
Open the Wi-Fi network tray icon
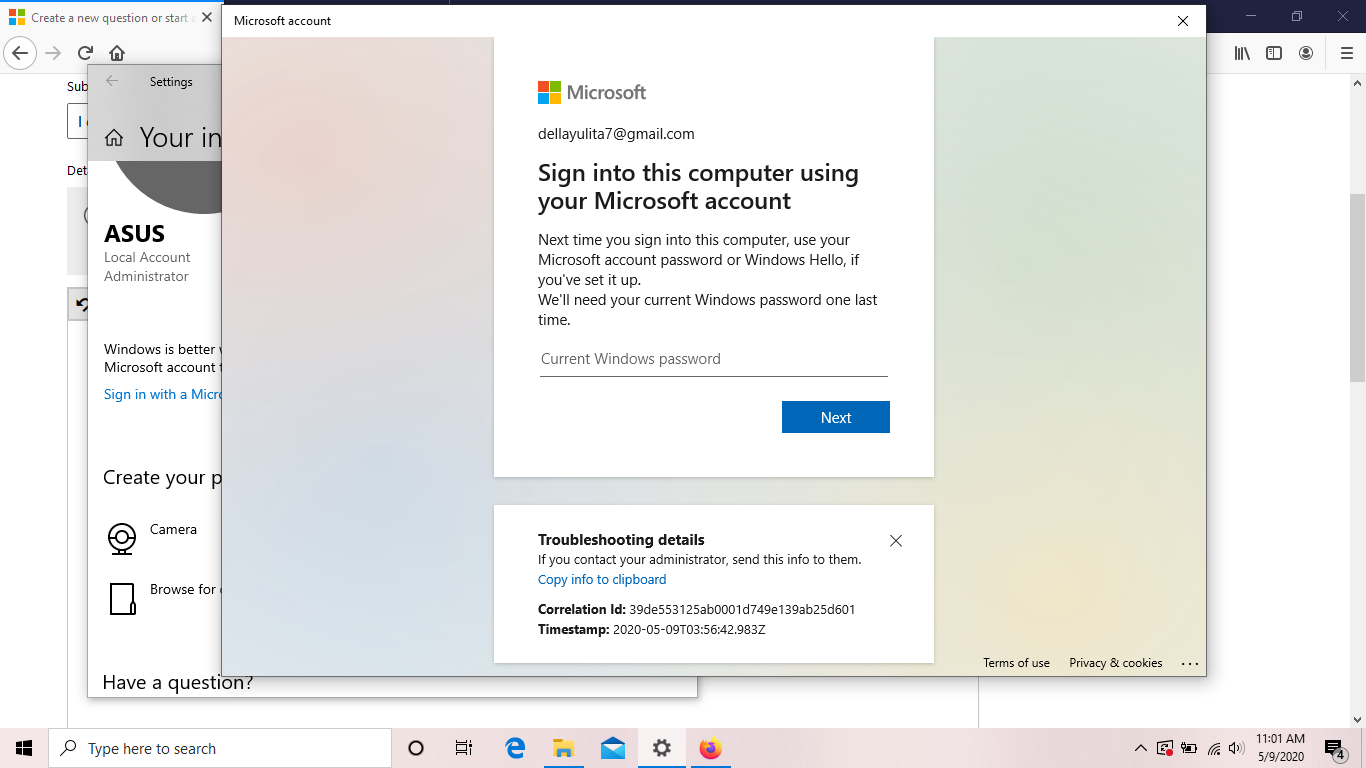pyautogui.click(x=1214, y=748)
